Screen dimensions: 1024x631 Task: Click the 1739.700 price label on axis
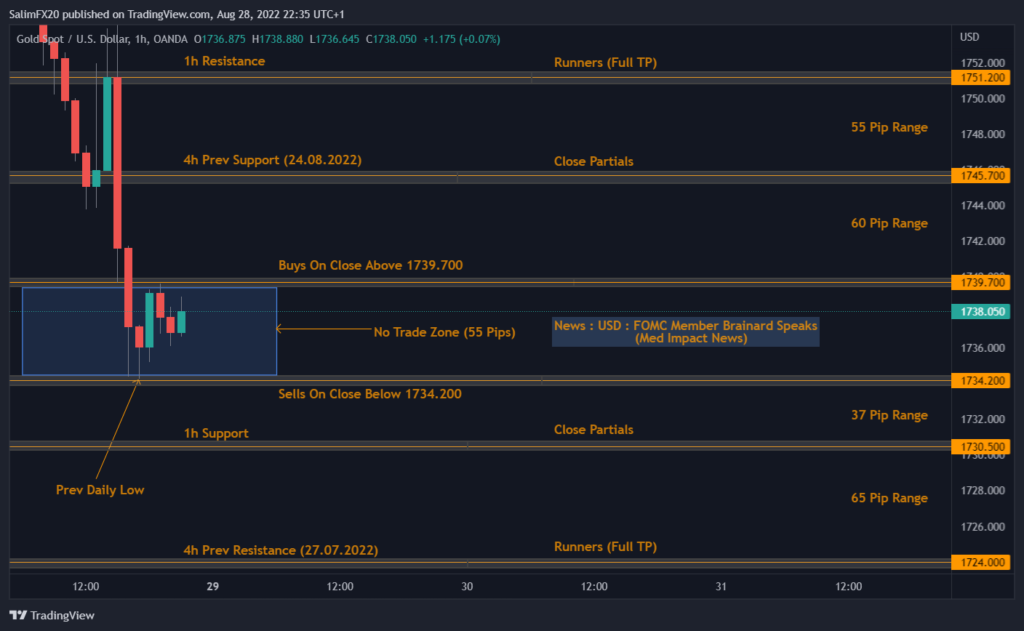(x=982, y=284)
